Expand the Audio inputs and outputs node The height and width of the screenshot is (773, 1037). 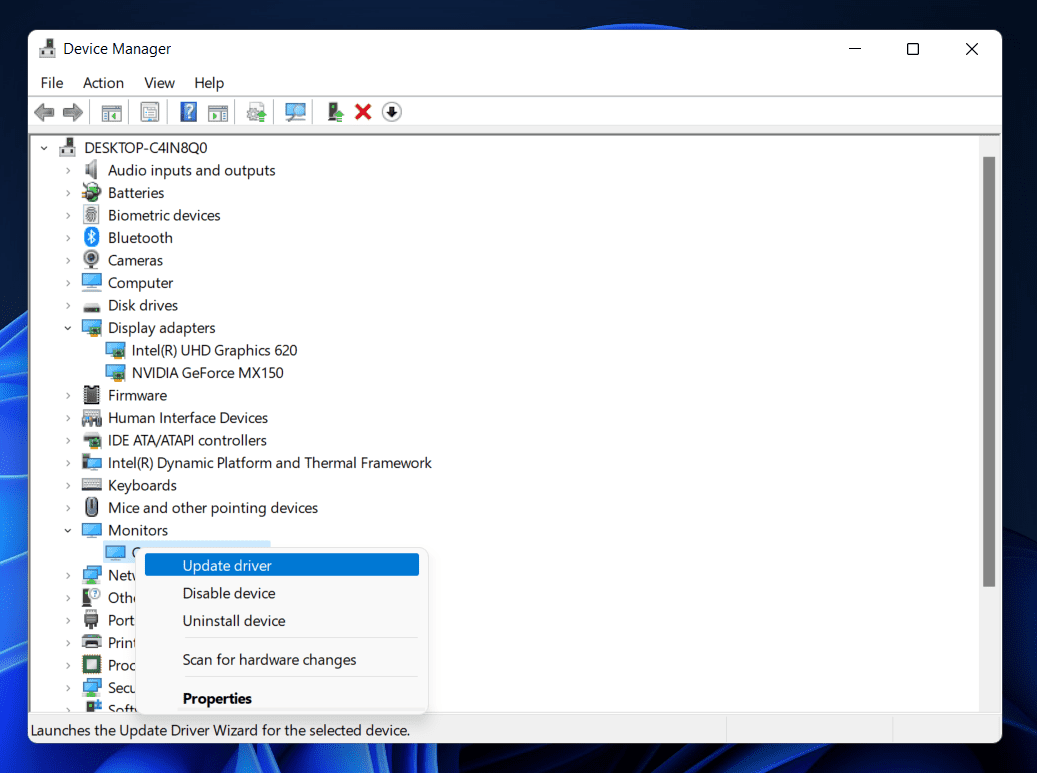click(68, 171)
